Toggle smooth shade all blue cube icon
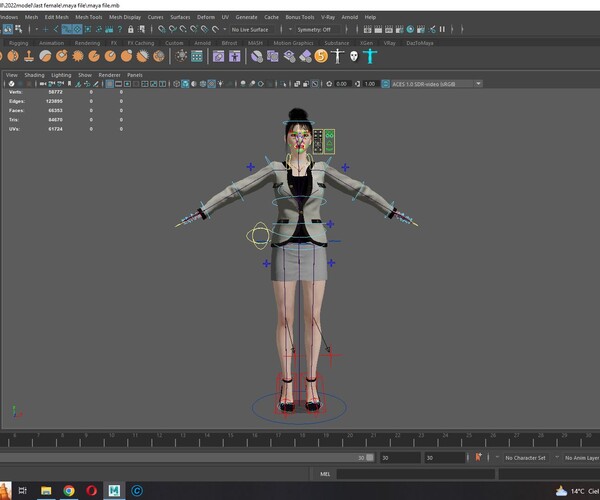Viewport: 600px width, 500px height. pyautogui.click(x=185, y=84)
